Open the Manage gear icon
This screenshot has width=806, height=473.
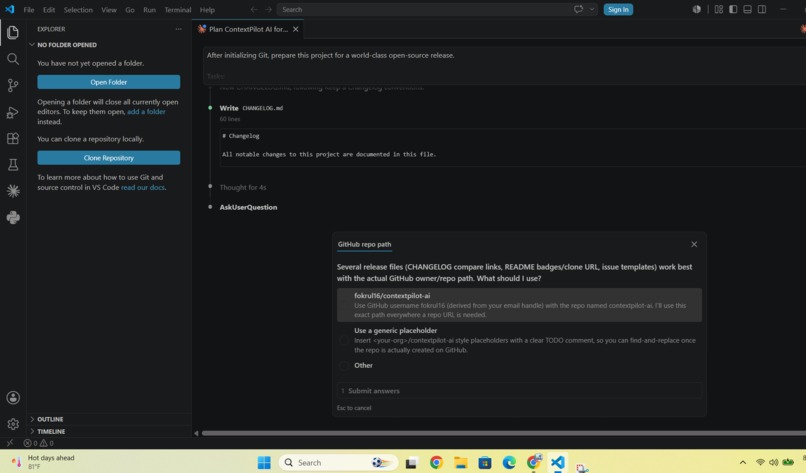tap(13, 424)
